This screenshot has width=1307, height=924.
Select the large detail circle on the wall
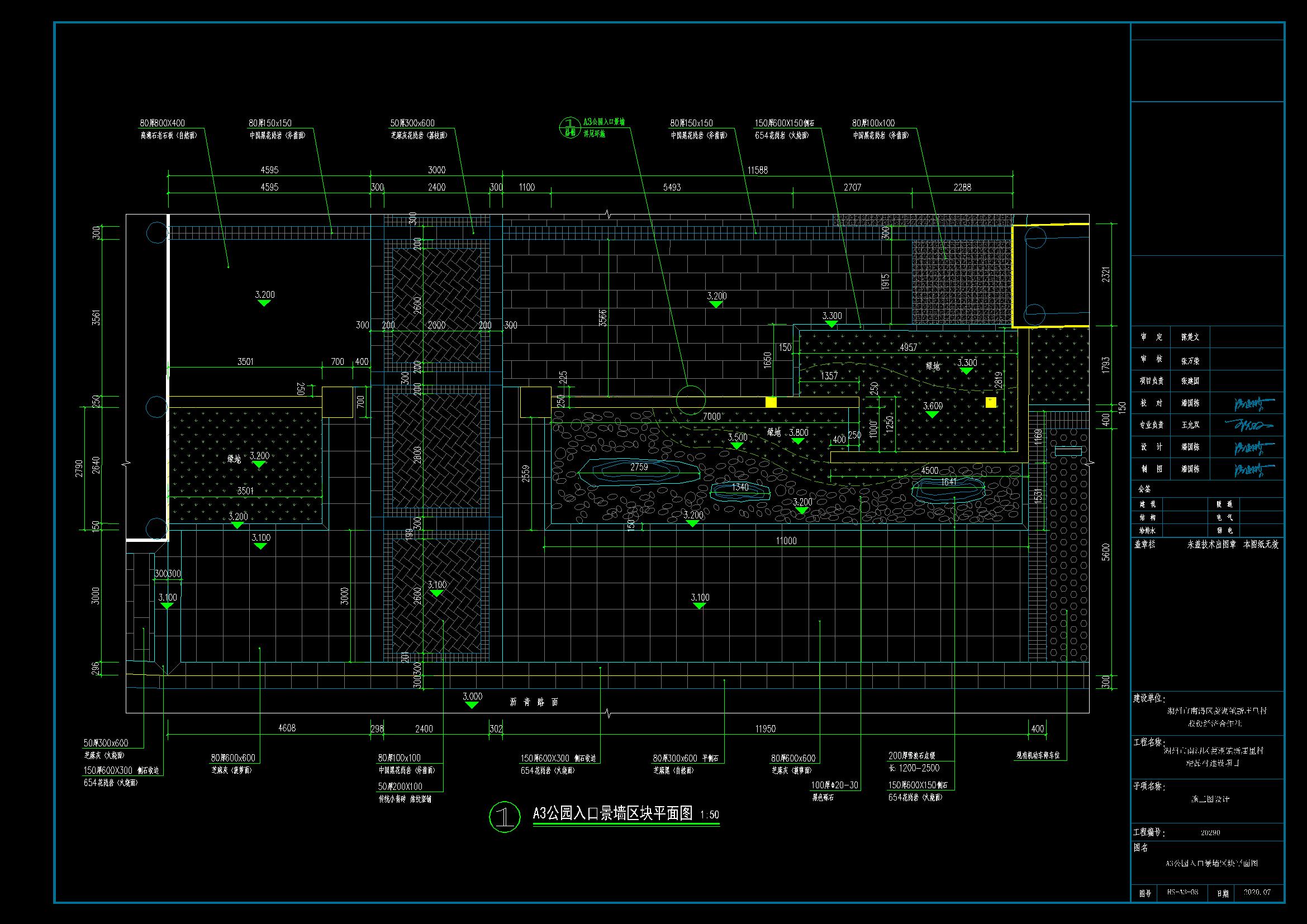tap(690, 399)
